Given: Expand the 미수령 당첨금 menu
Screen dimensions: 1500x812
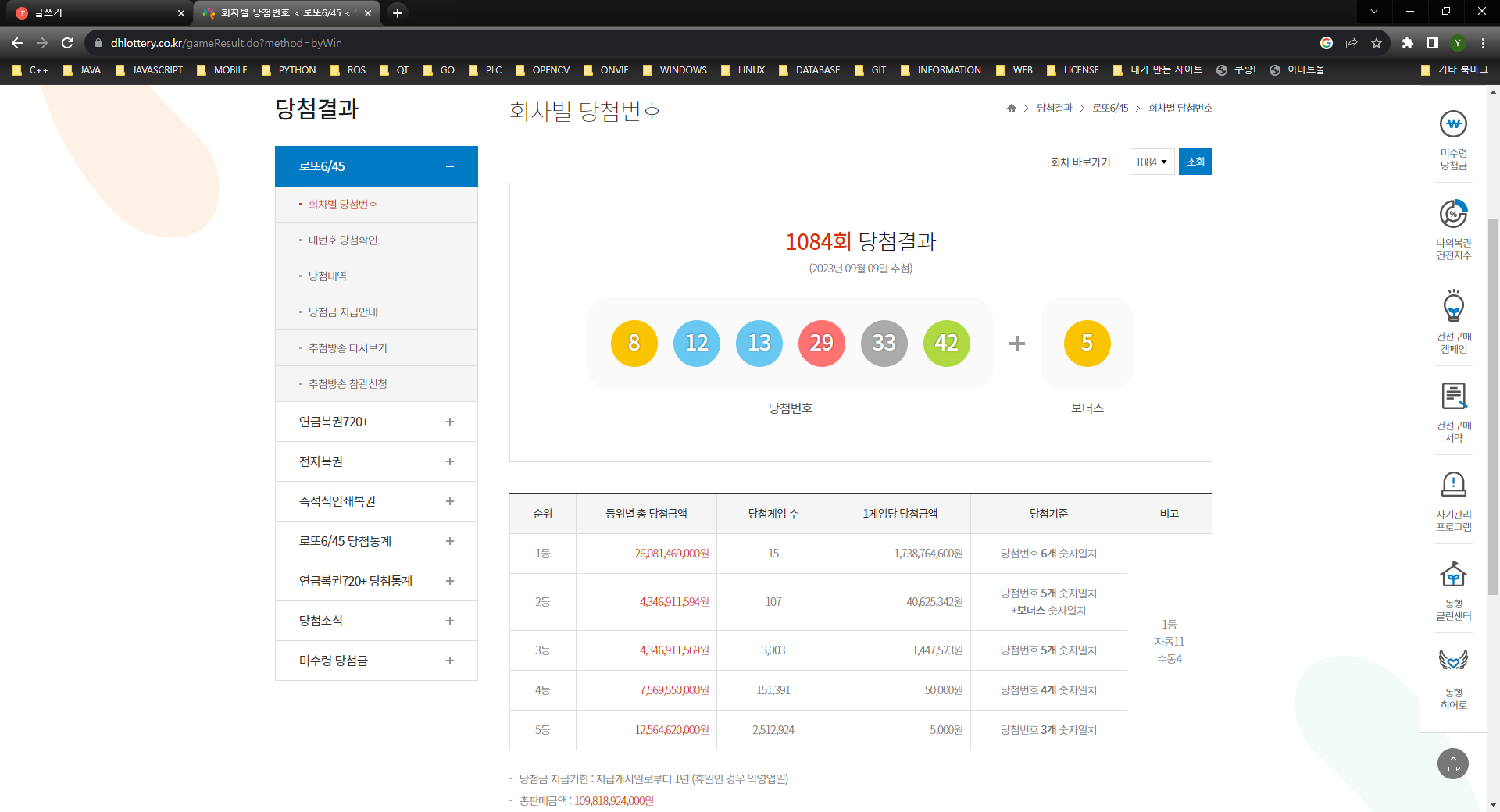Looking at the screenshot, I should click(x=450, y=661).
